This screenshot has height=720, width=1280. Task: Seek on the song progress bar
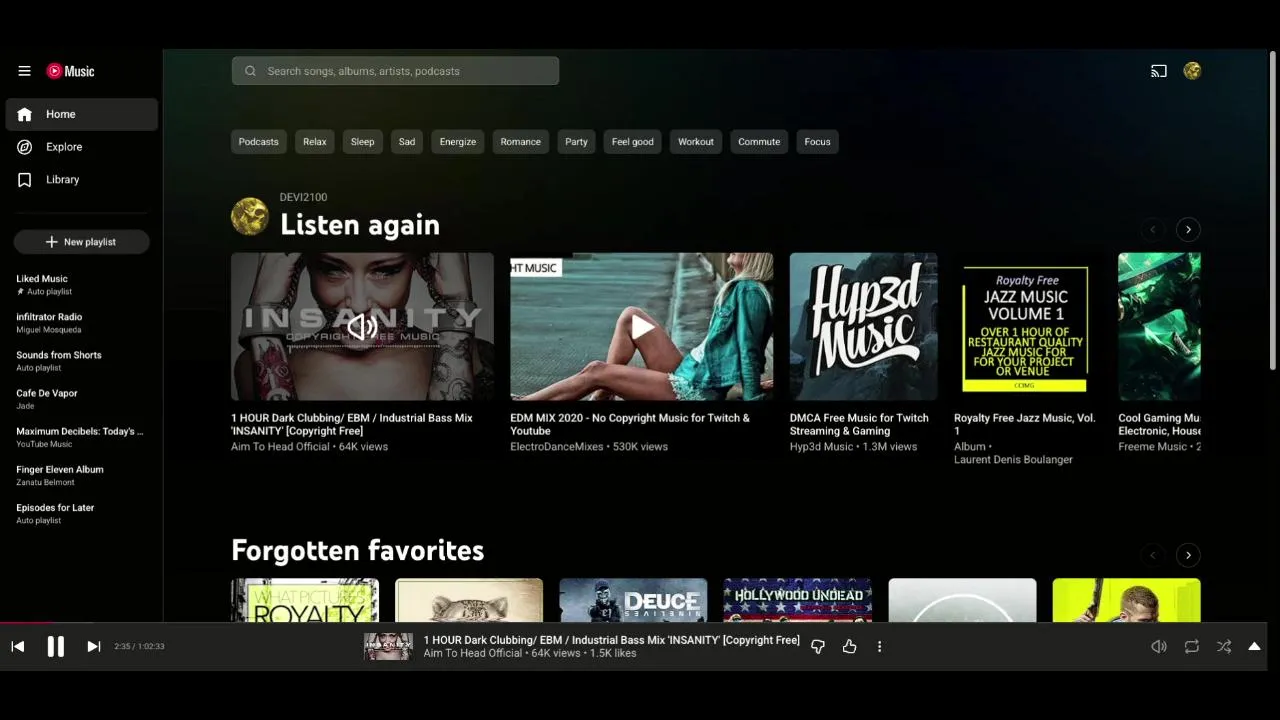633,623
